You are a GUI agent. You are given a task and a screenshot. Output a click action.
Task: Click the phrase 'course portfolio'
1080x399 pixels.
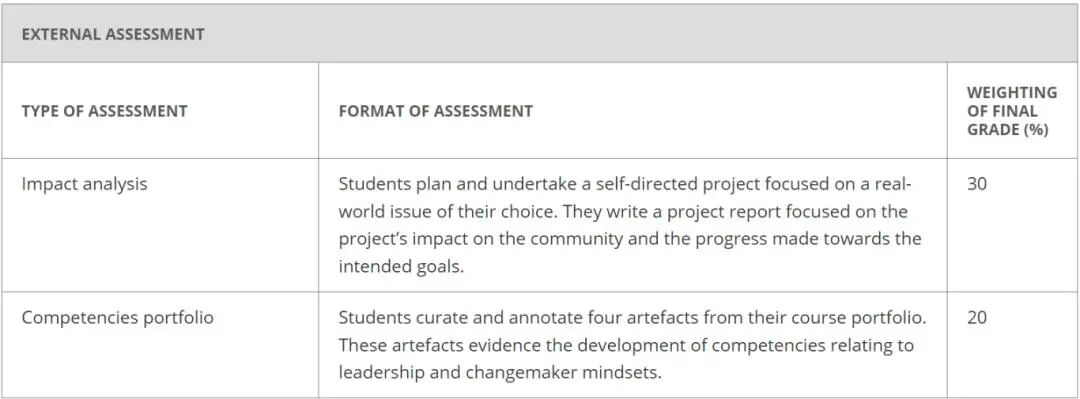pos(858,318)
